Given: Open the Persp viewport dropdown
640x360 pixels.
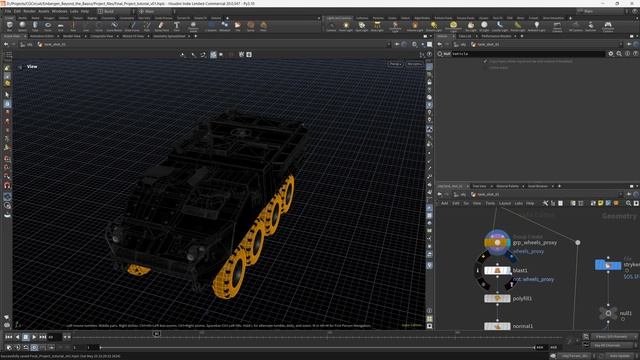Looking at the screenshot, I should [395, 64].
